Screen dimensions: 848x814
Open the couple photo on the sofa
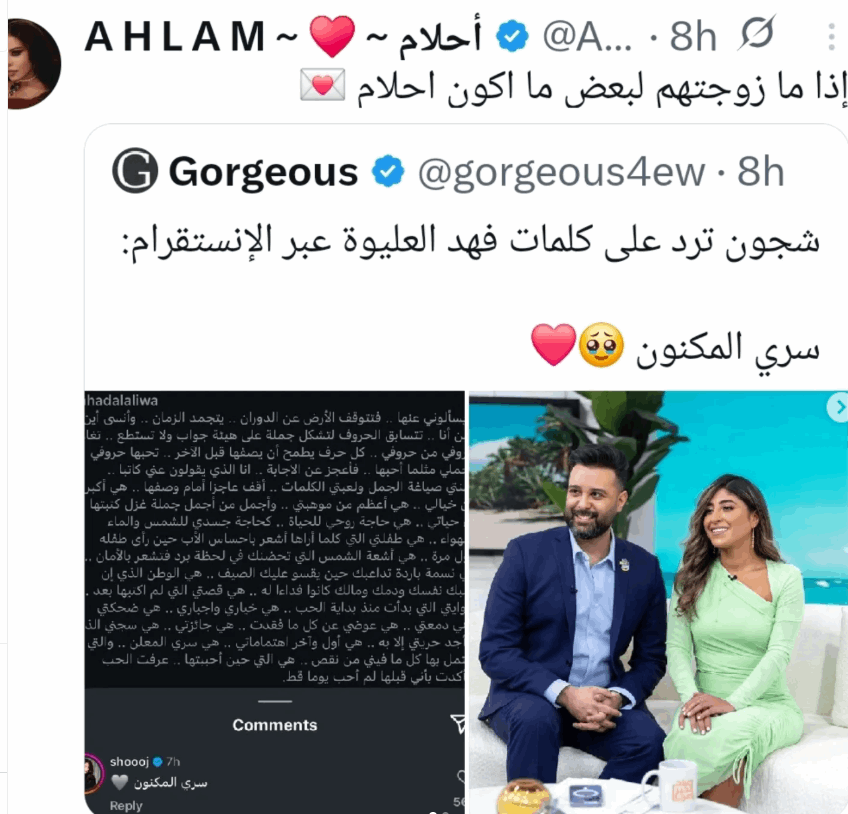[658, 602]
